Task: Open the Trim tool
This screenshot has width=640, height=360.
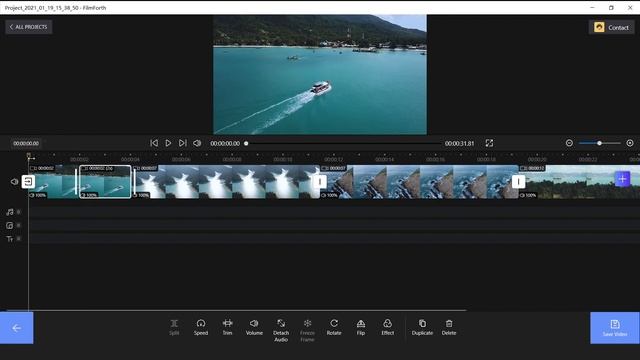Action: (x=227, y=327)
